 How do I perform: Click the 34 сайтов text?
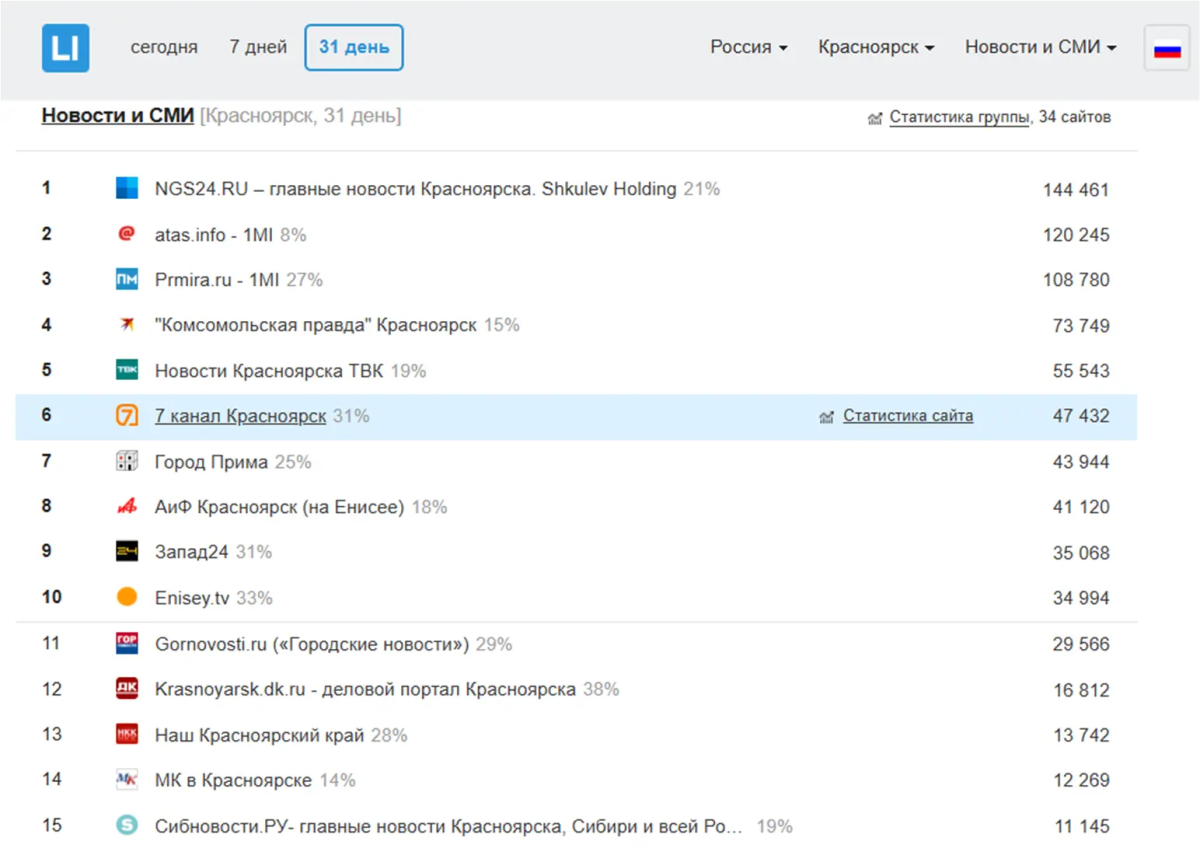click(1075, 117)
